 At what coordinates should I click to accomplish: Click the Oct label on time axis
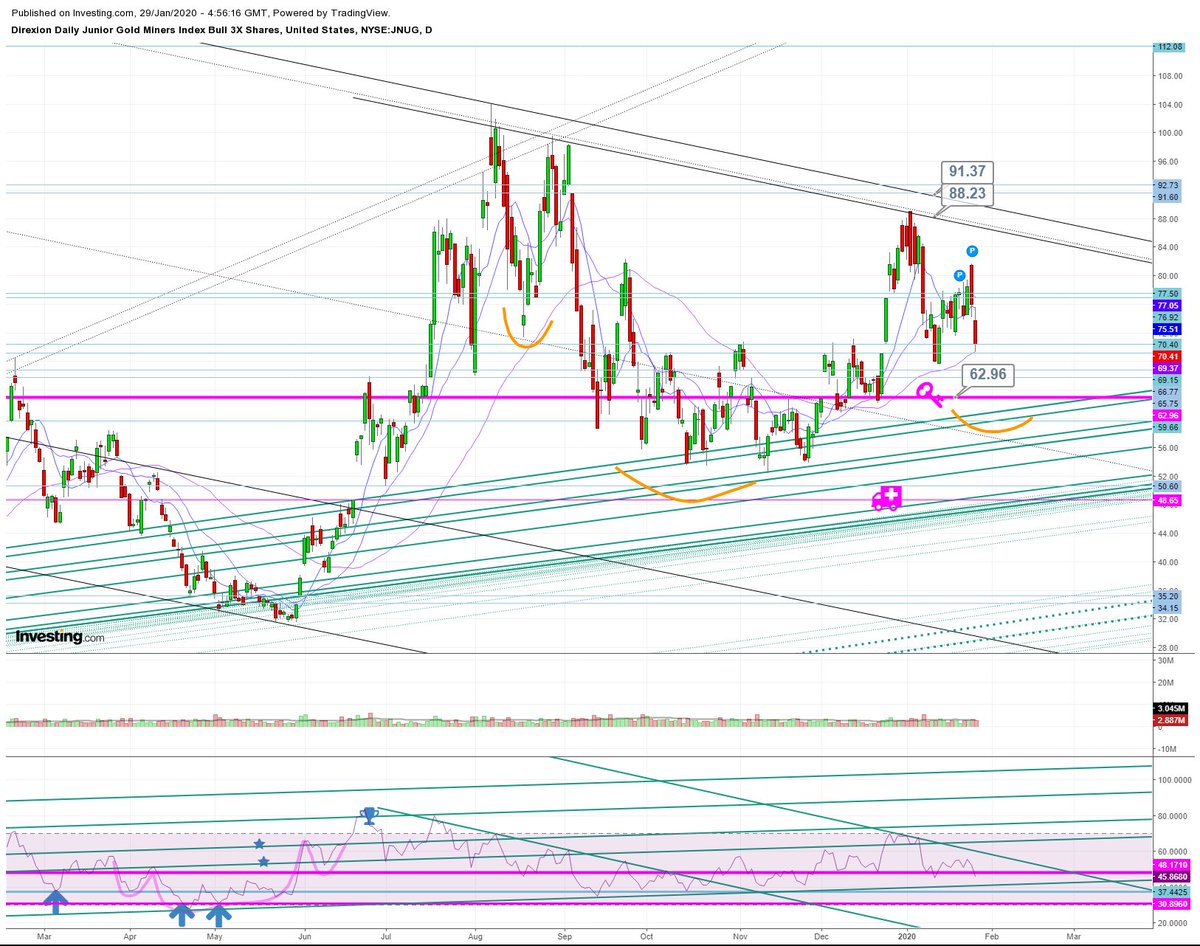[x=647, y=939]
